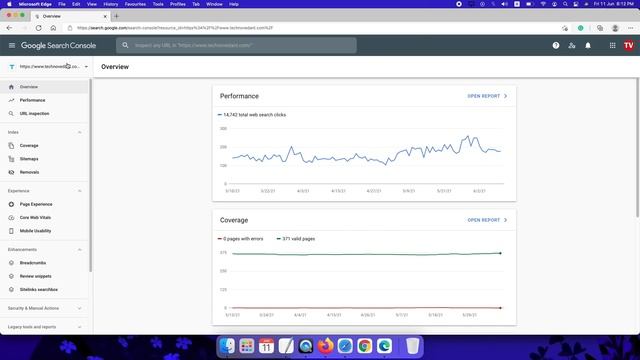The image size is (640, 360).
Task: Open the View menu
Action: 91,4
